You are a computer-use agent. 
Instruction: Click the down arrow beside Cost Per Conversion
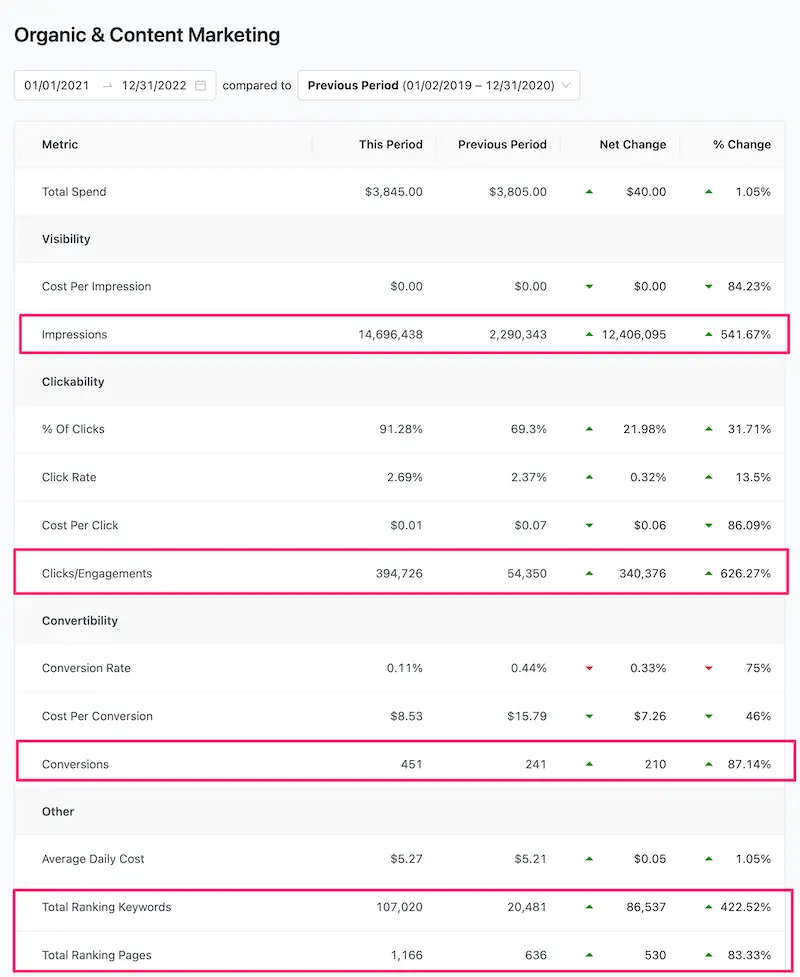(x=589, y=716)
